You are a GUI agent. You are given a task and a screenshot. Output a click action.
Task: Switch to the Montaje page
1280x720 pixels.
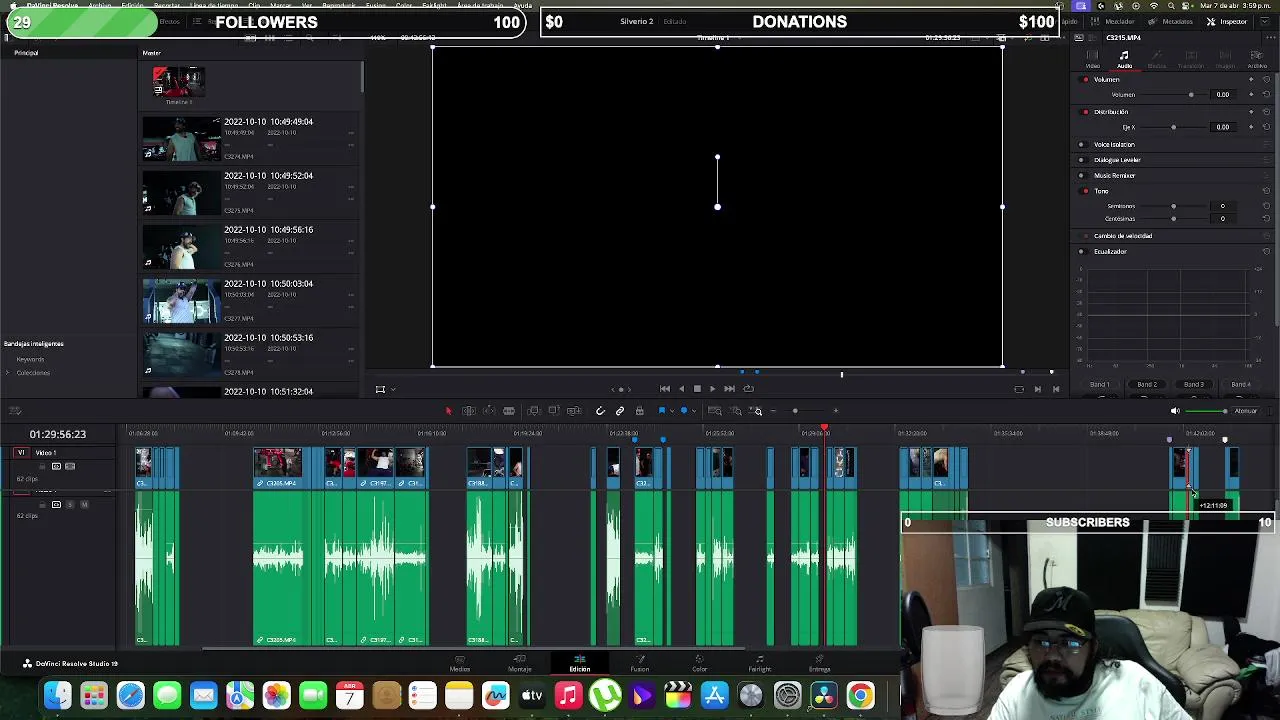[x=520, y=664]
